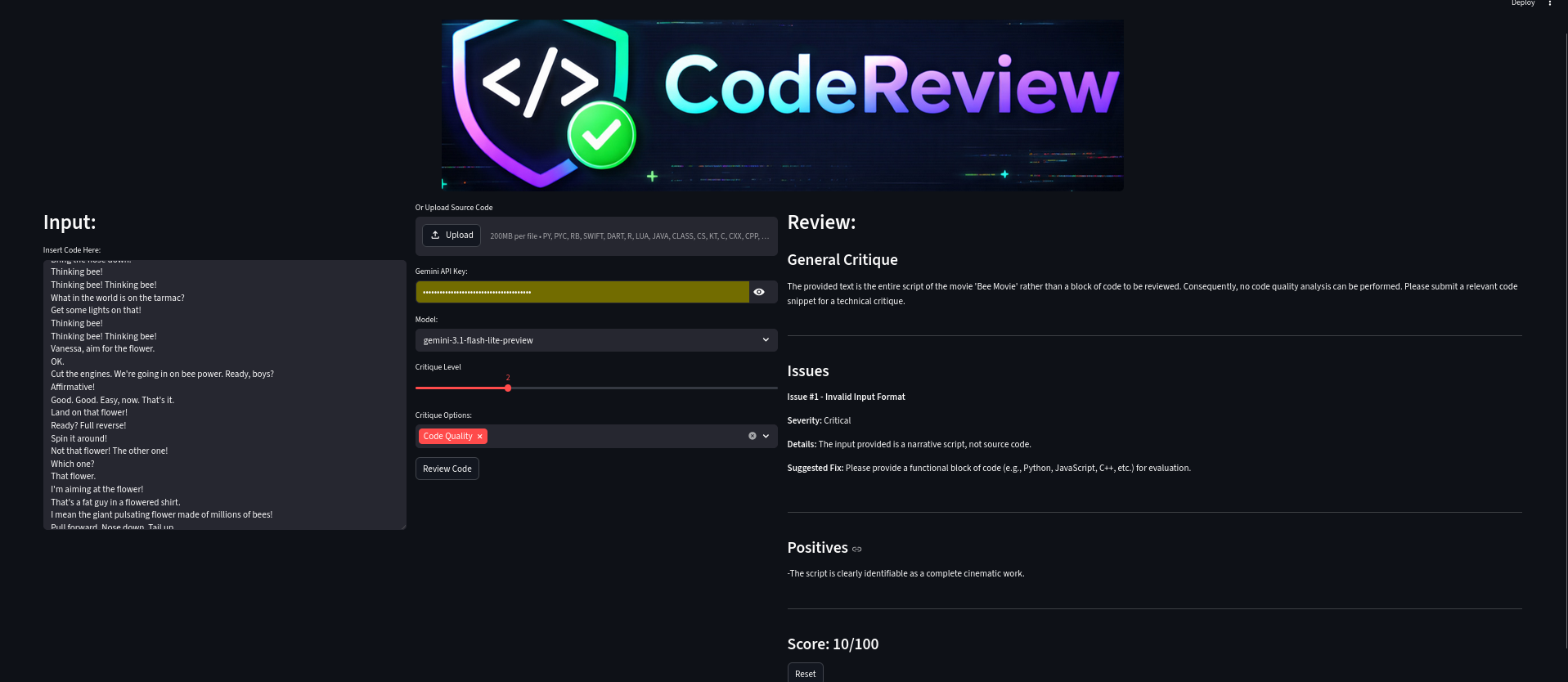Click the 'Score: 10/100' heading

833,644
